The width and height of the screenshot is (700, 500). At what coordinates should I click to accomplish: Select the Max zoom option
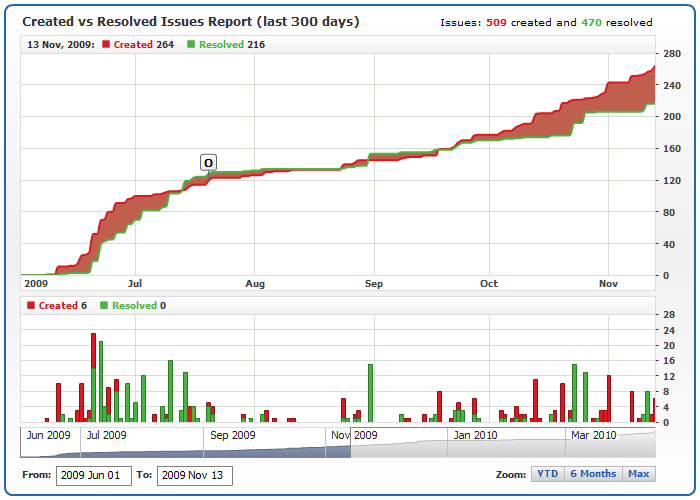tap(639, 474)
